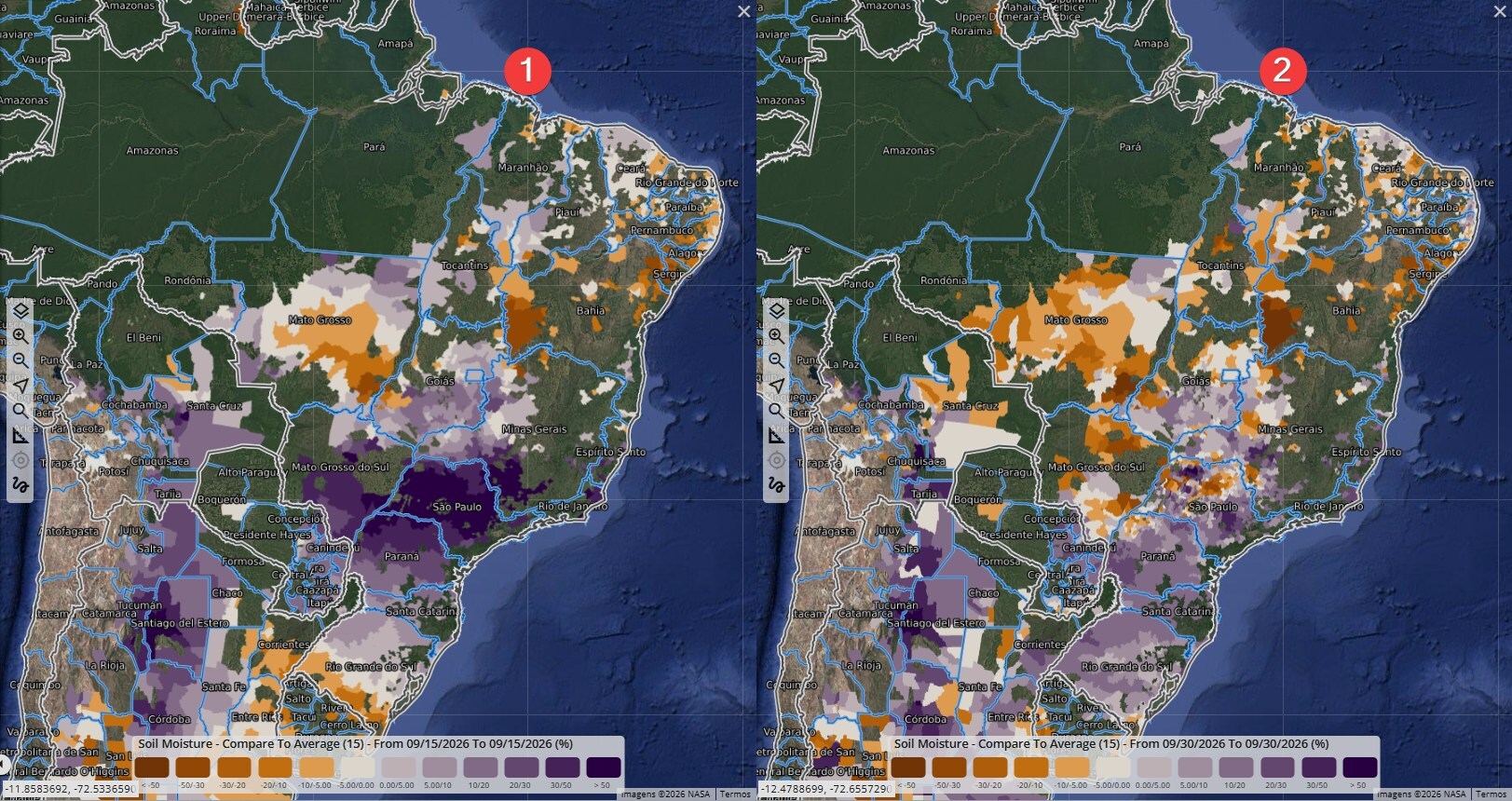
Task: Click 'Tocantins' label on the 09/30/2026 map
Action: (x=1220, y=265)
